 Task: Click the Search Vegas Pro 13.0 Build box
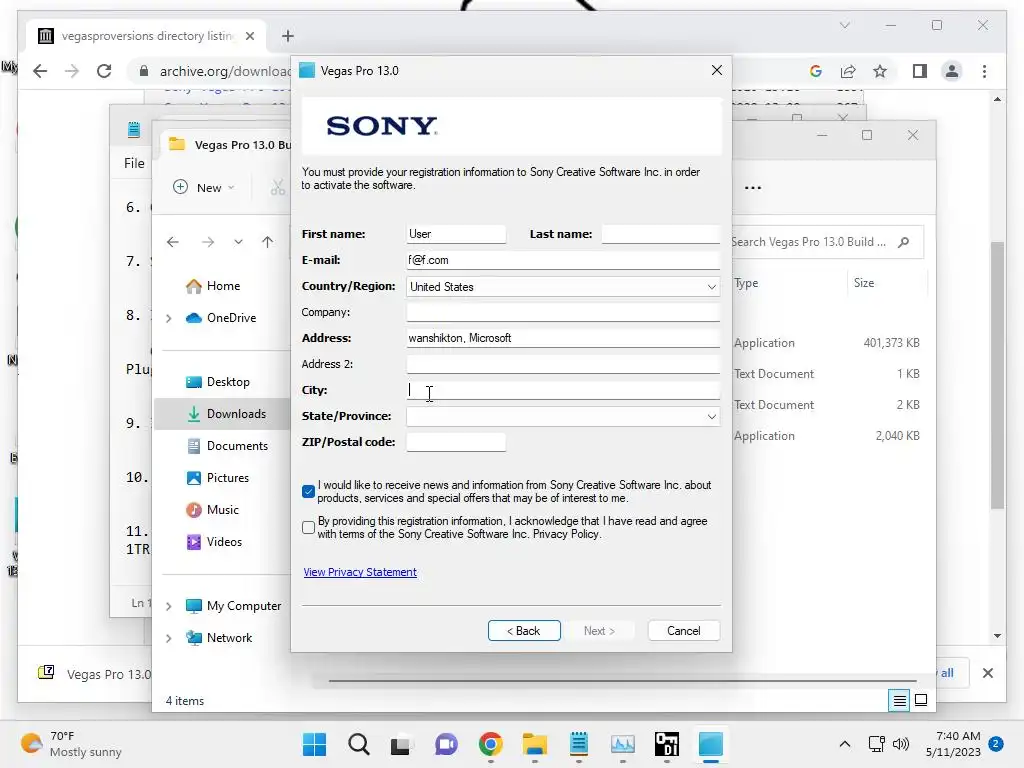[825, 242]
